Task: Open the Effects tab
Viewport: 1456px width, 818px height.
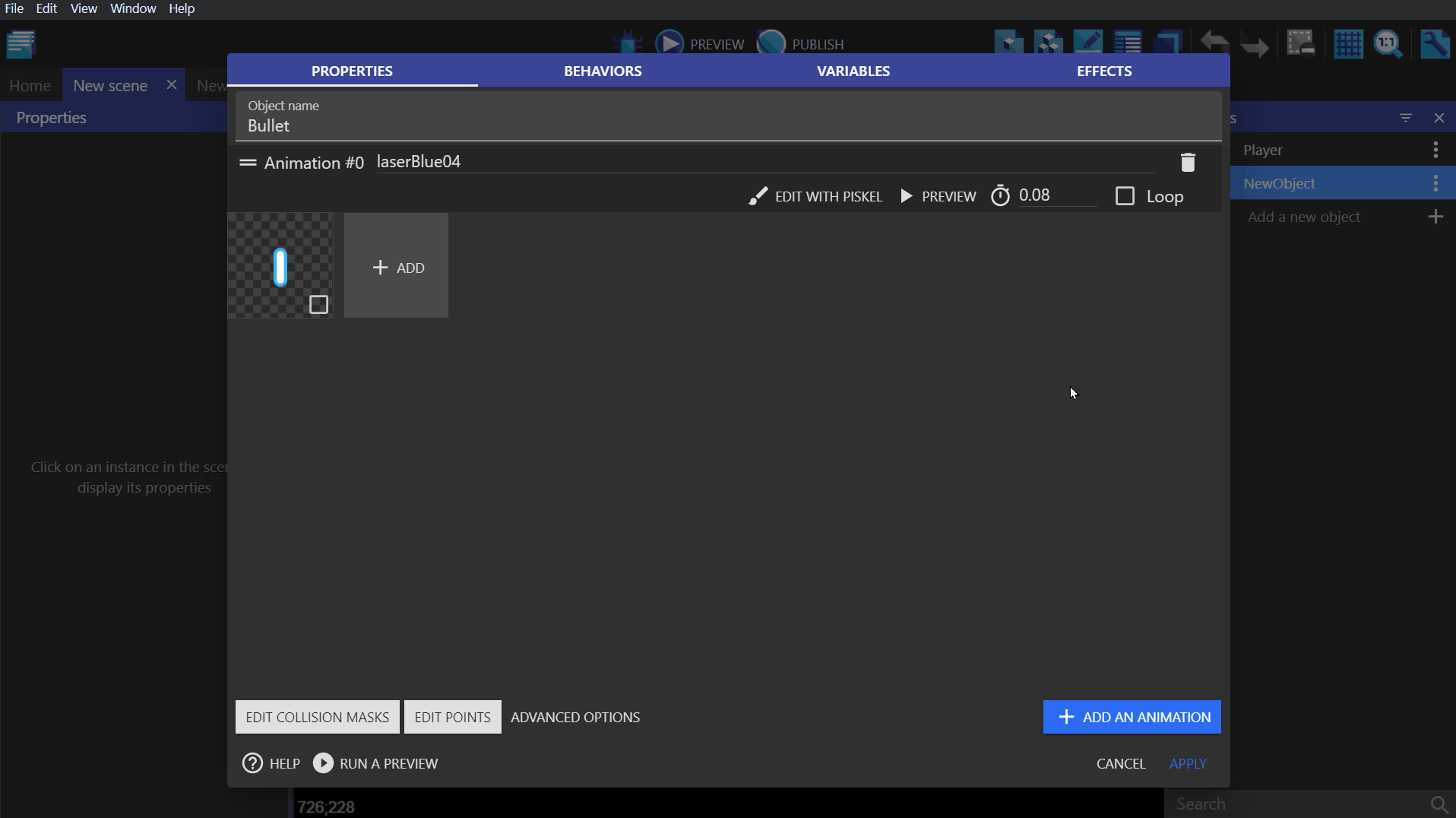Action: pos(1104,71)
